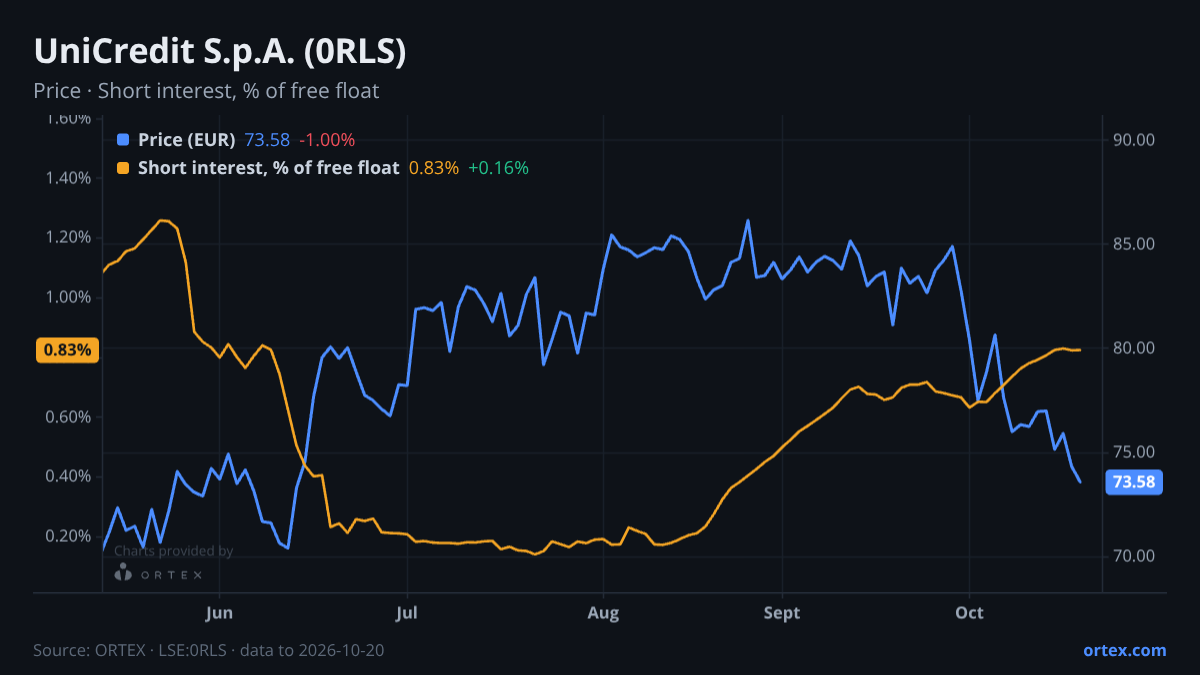Click the ortex.com link

pos(1124,650)
